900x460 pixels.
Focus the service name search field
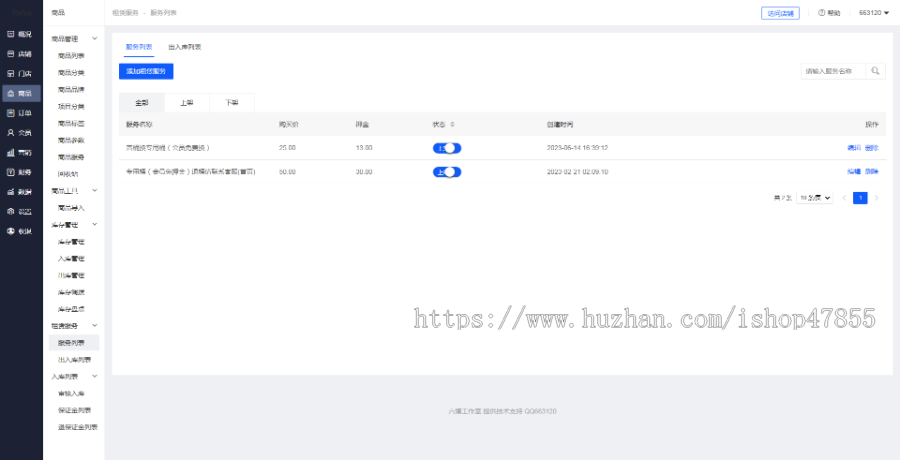tap(833, 71)
